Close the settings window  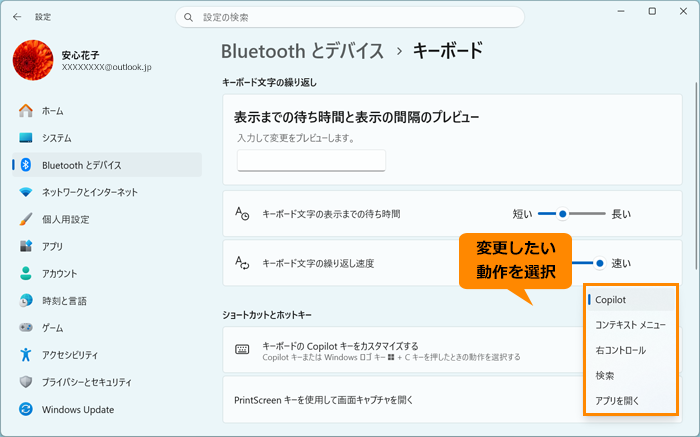pos(683,11)
